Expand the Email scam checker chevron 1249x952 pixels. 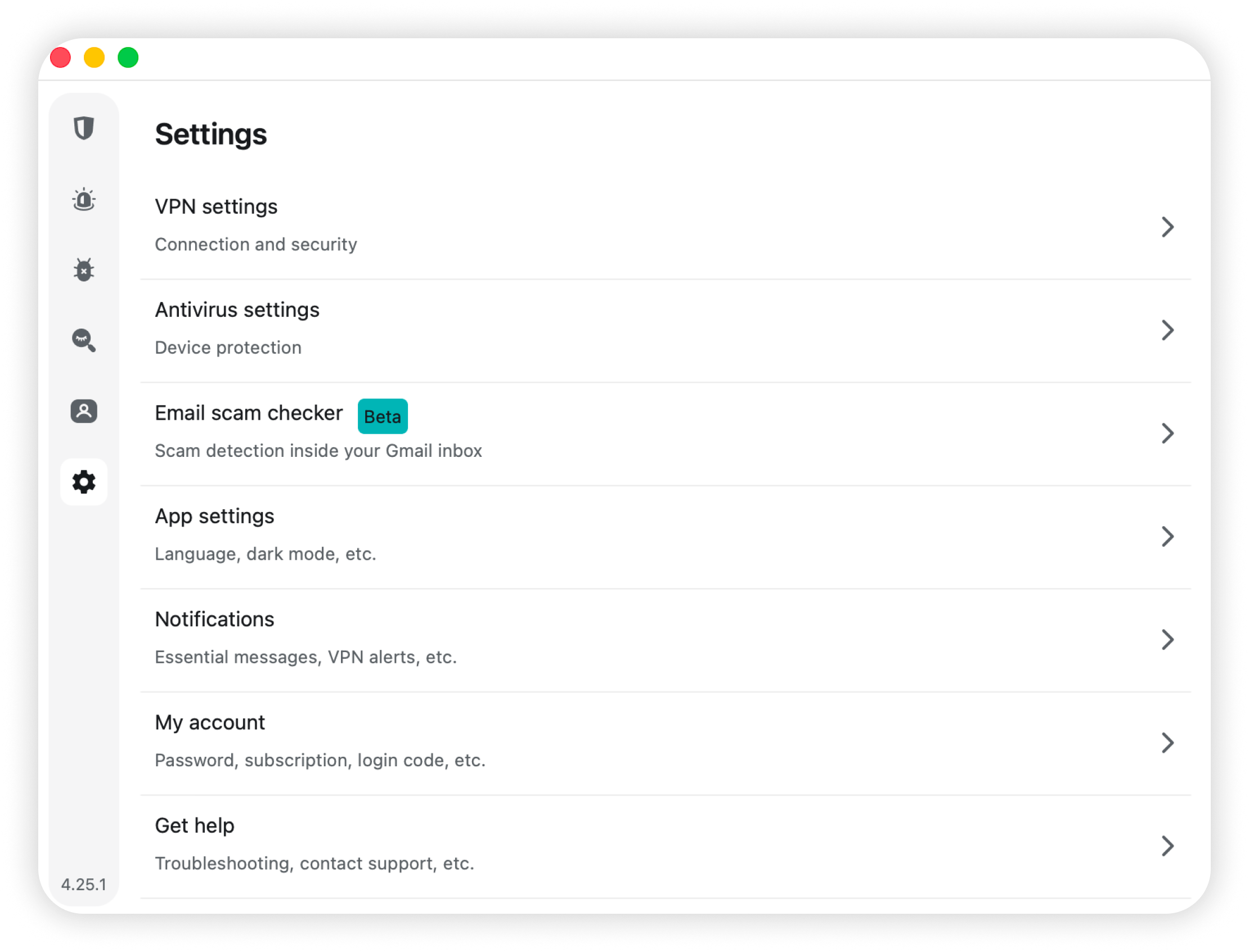tap(1167, 433)
